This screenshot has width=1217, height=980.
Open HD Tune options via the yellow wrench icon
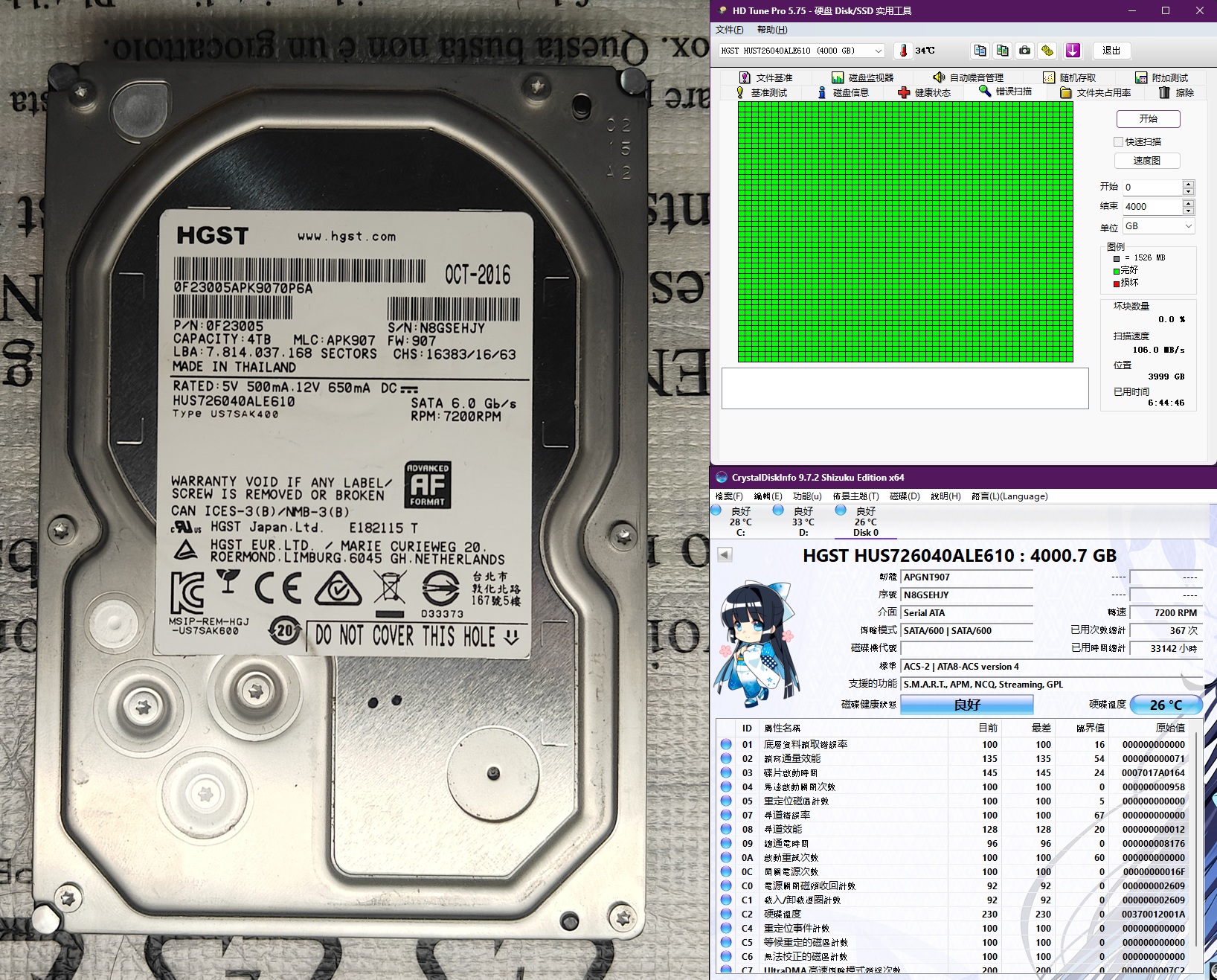(x=1047, y=51)
